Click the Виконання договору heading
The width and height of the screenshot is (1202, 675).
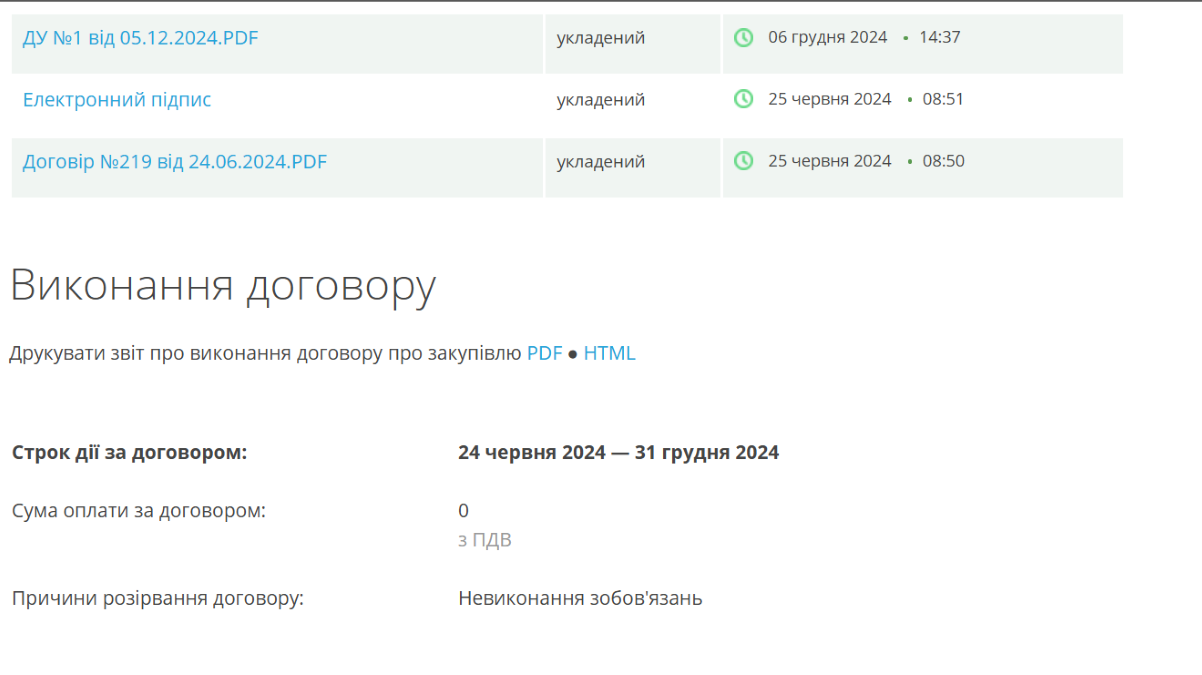[223, 287]
